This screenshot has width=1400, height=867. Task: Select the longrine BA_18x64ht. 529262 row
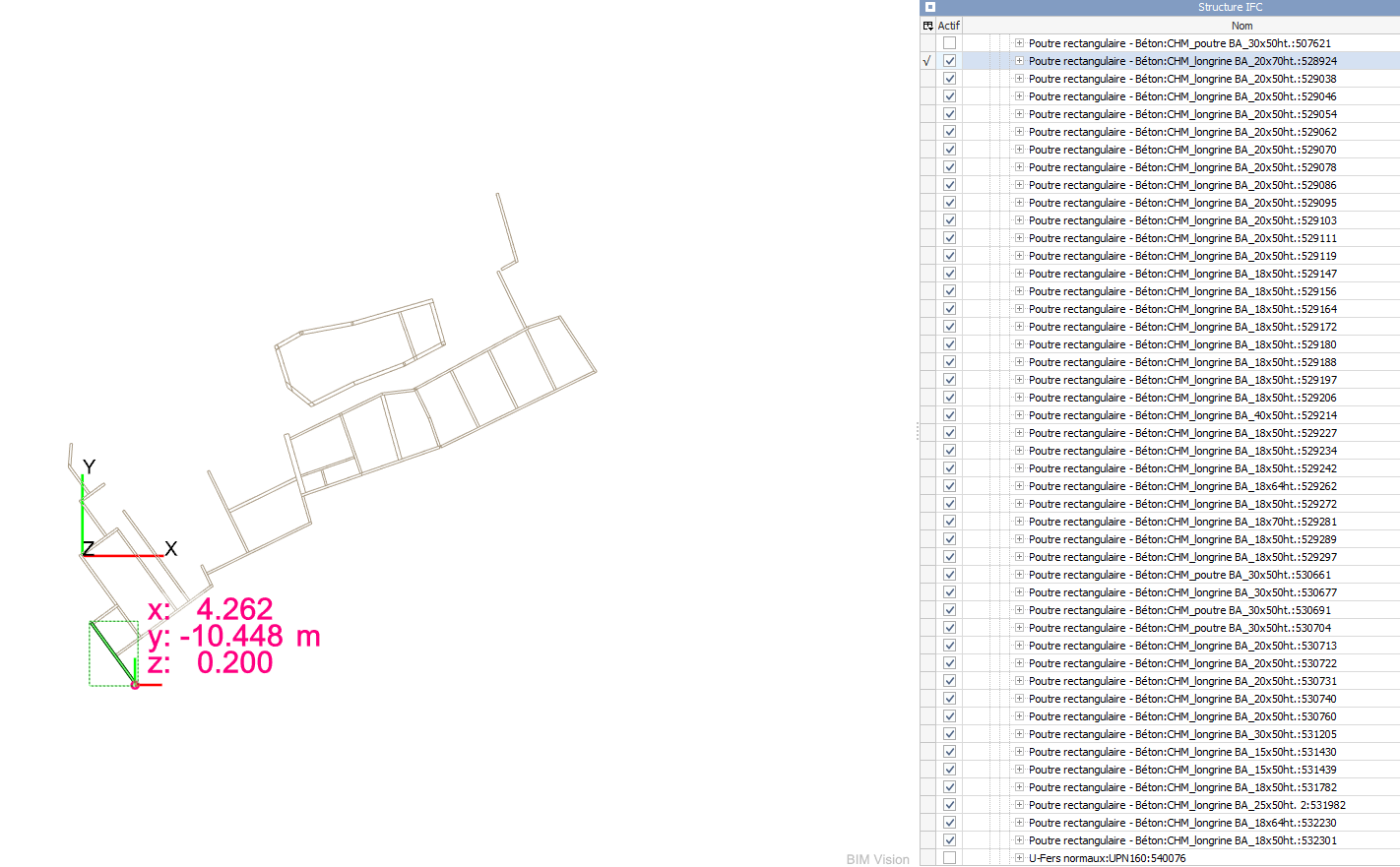click(1181, 486)
